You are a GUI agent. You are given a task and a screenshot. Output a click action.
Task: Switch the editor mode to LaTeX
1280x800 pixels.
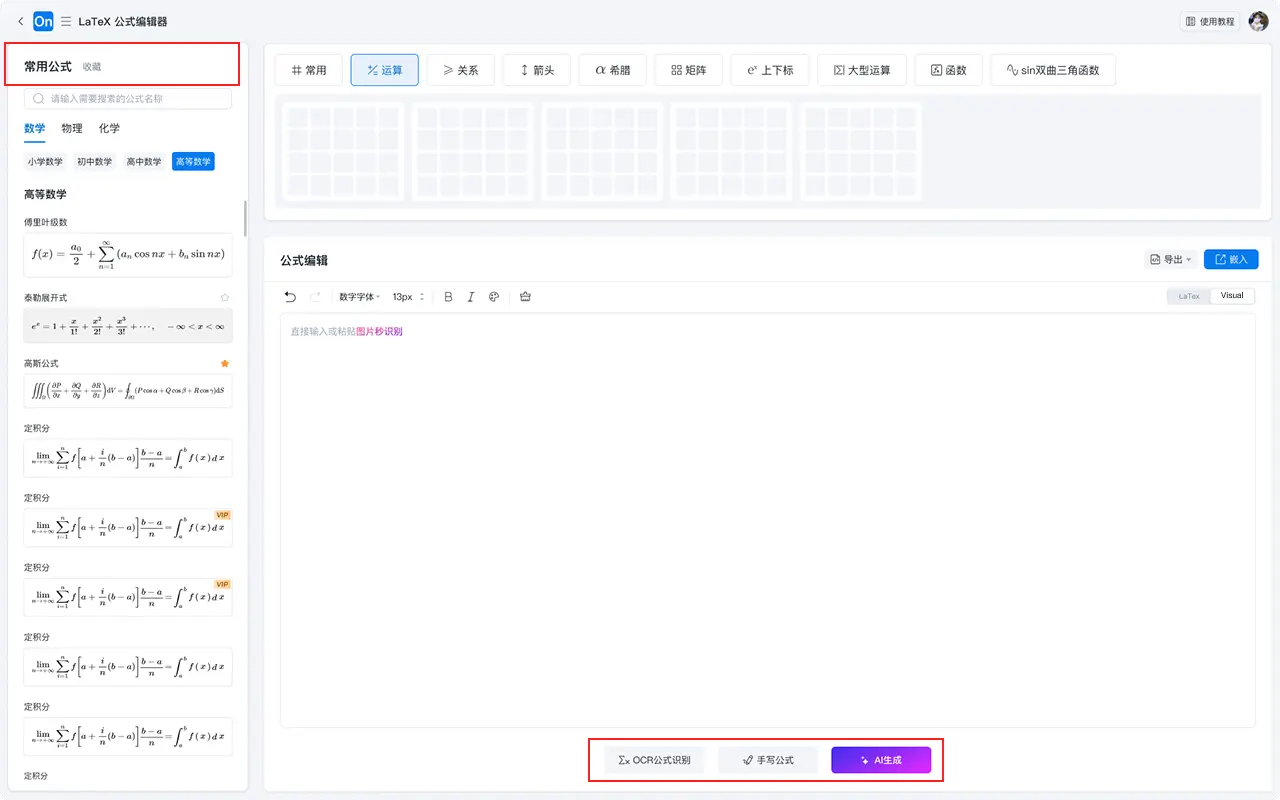[x=1189, y=295]
